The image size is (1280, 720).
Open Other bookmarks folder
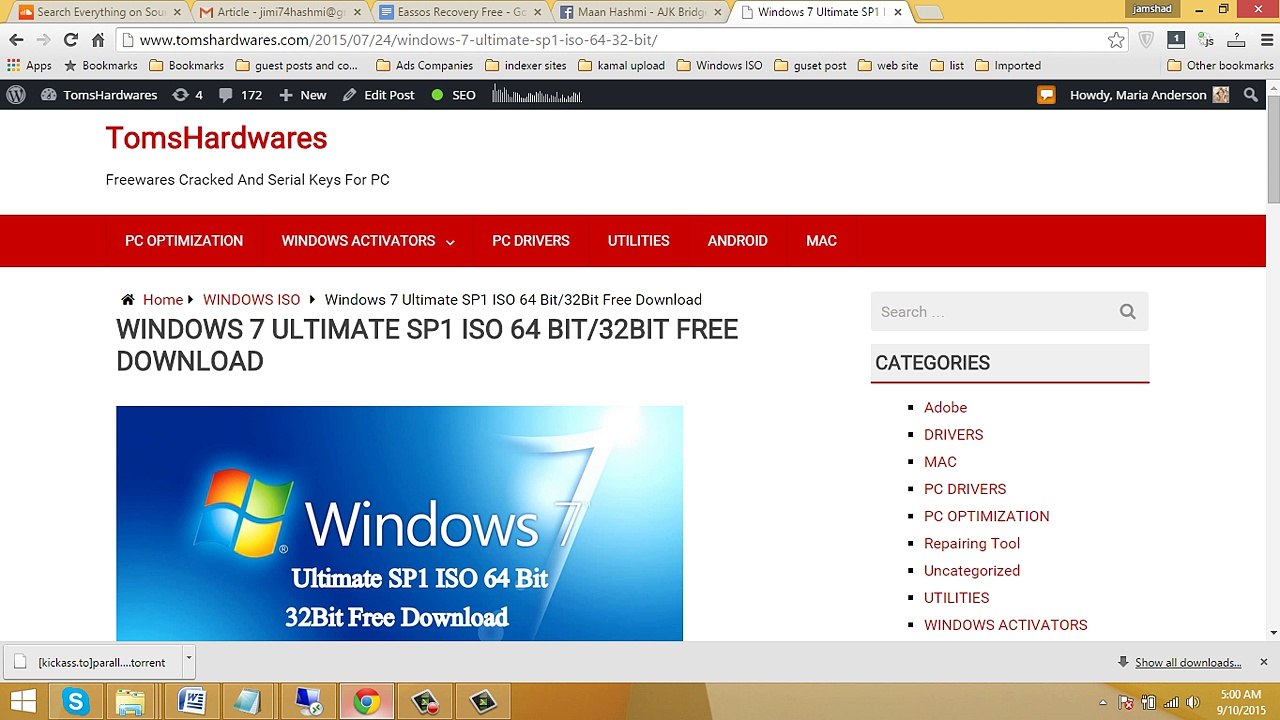(x=1220, y=65)
